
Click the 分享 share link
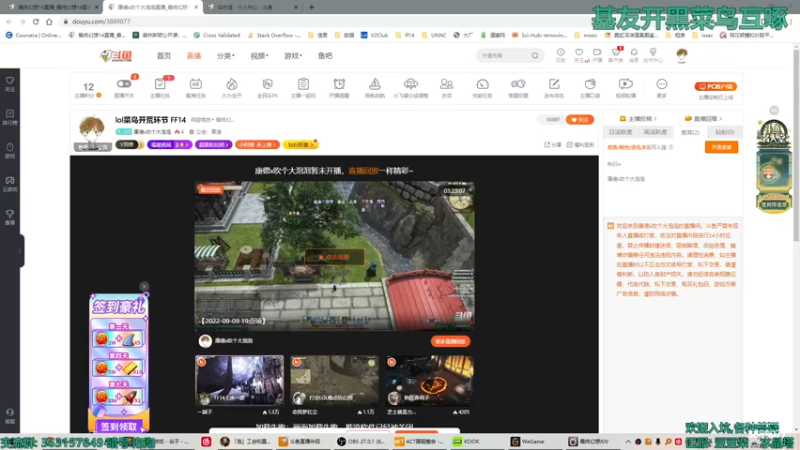[553, 145]
